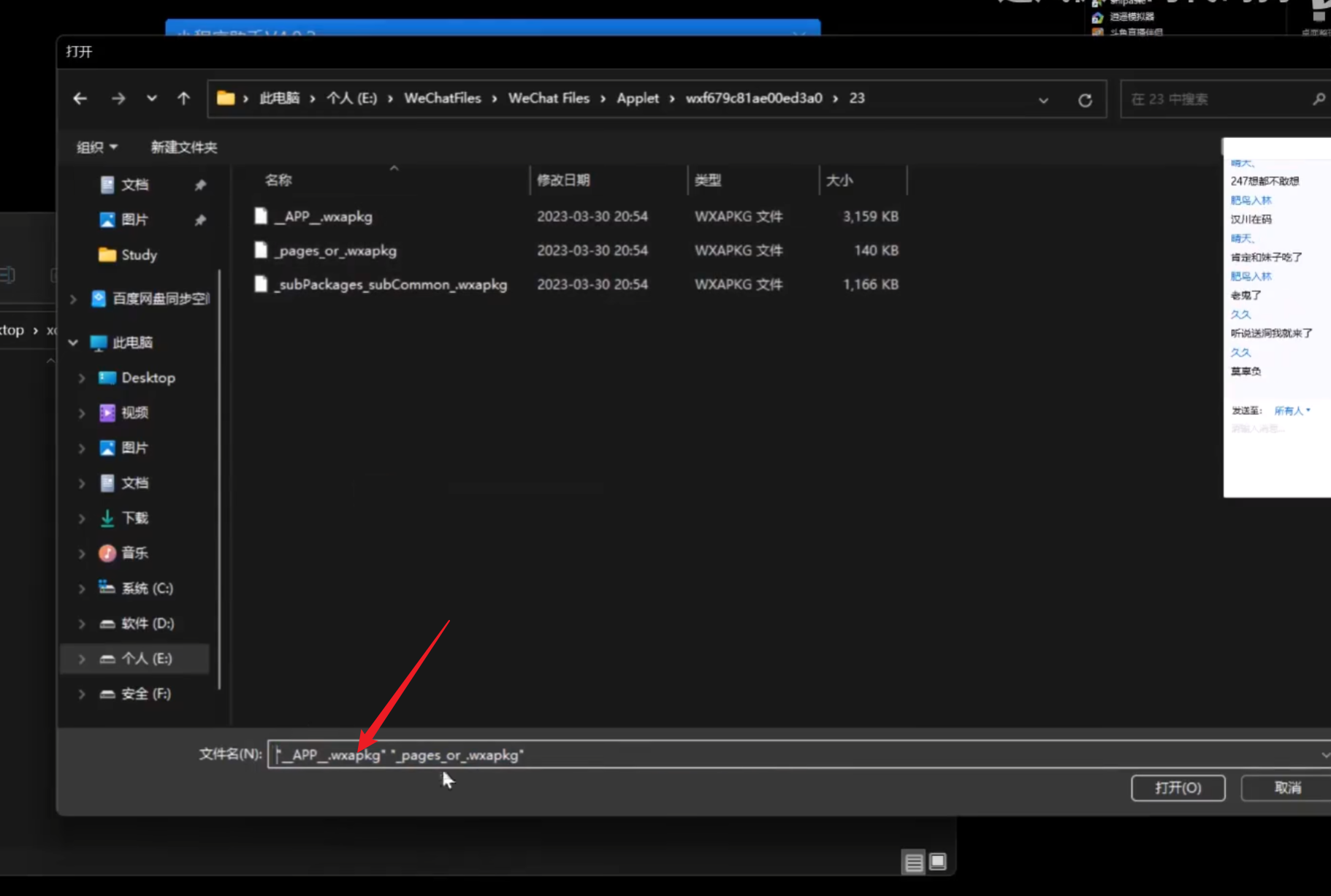Image resolution: width=1331 pixels, height=896 pixels.
Task: Expand 百度网盘同步空间 tree node
Action: click(x=73, y=299)
